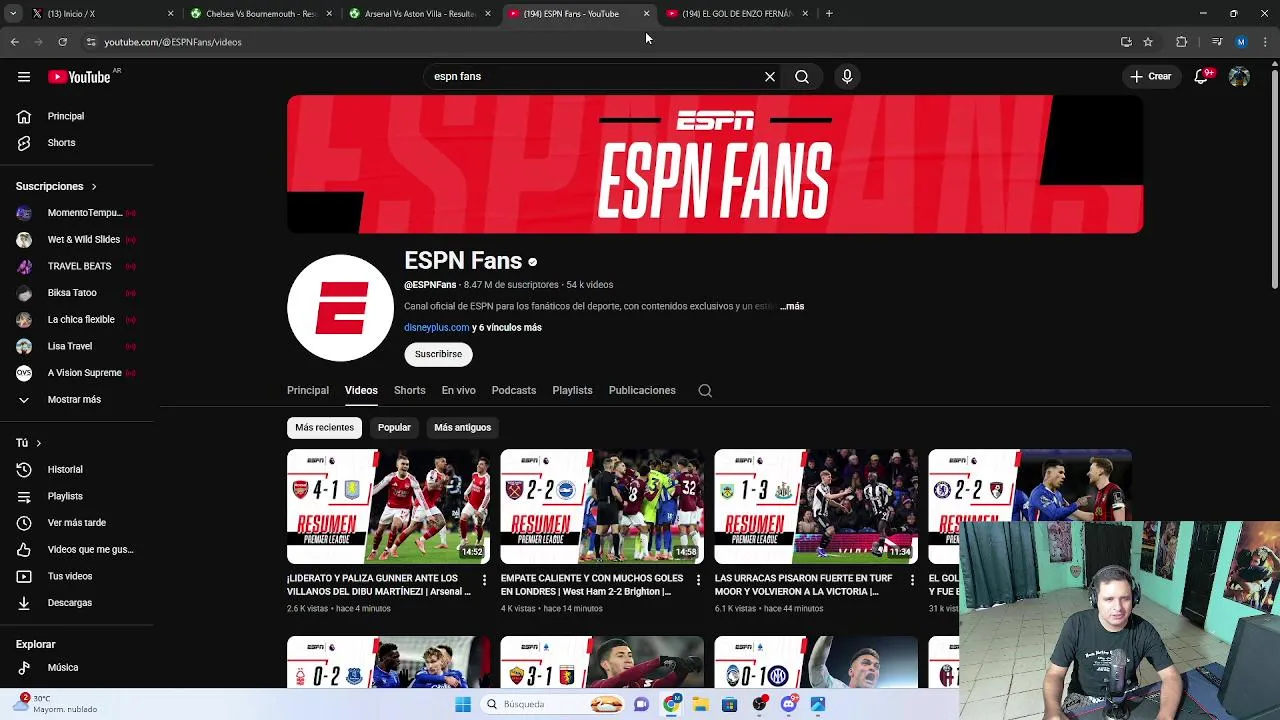This screenshot has width=1280, height=720.
Task: Open a new browser tab
Action: [x=829, y=14]
